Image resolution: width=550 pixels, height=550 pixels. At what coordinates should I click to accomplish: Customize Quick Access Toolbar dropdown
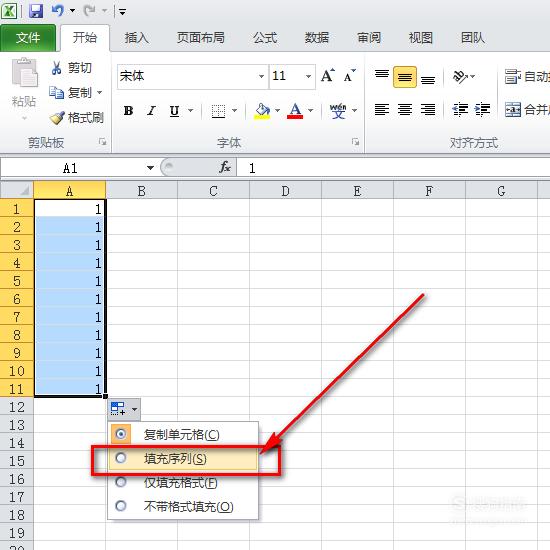122,13
